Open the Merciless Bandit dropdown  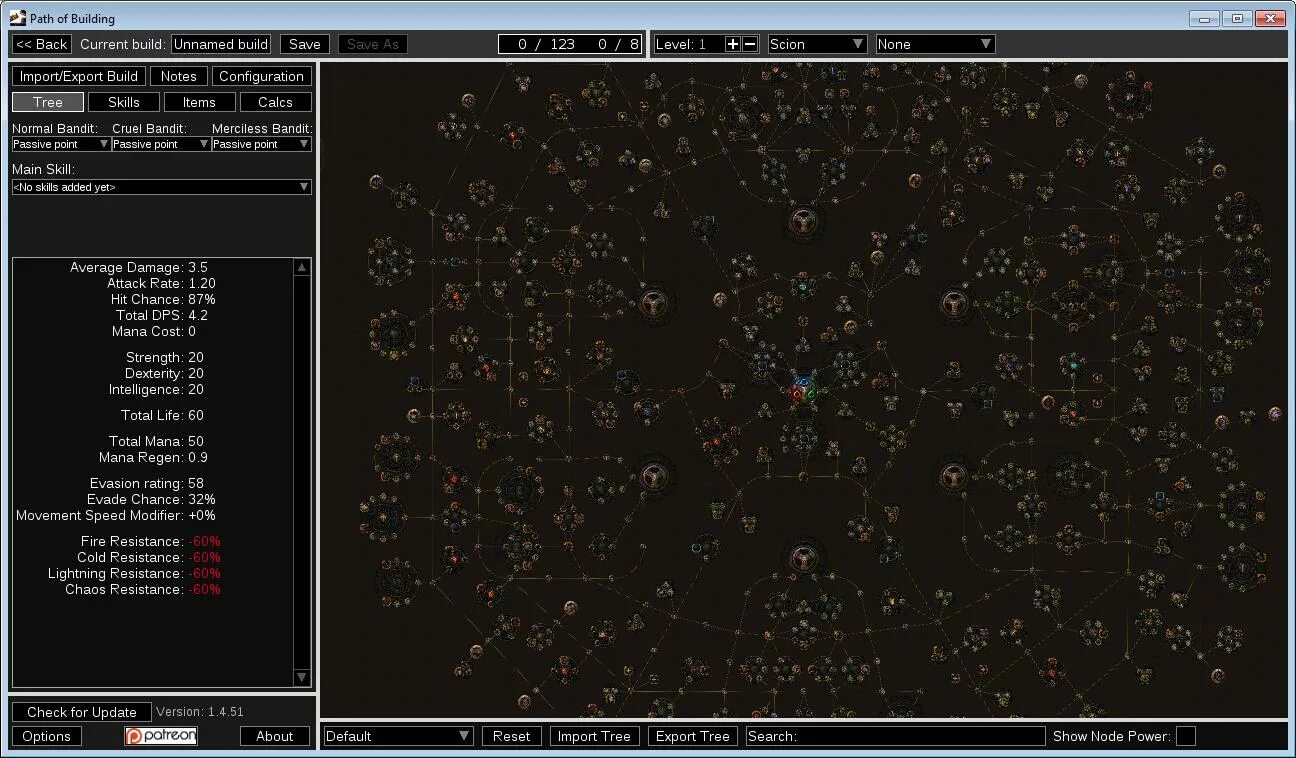tap(260, 144)
